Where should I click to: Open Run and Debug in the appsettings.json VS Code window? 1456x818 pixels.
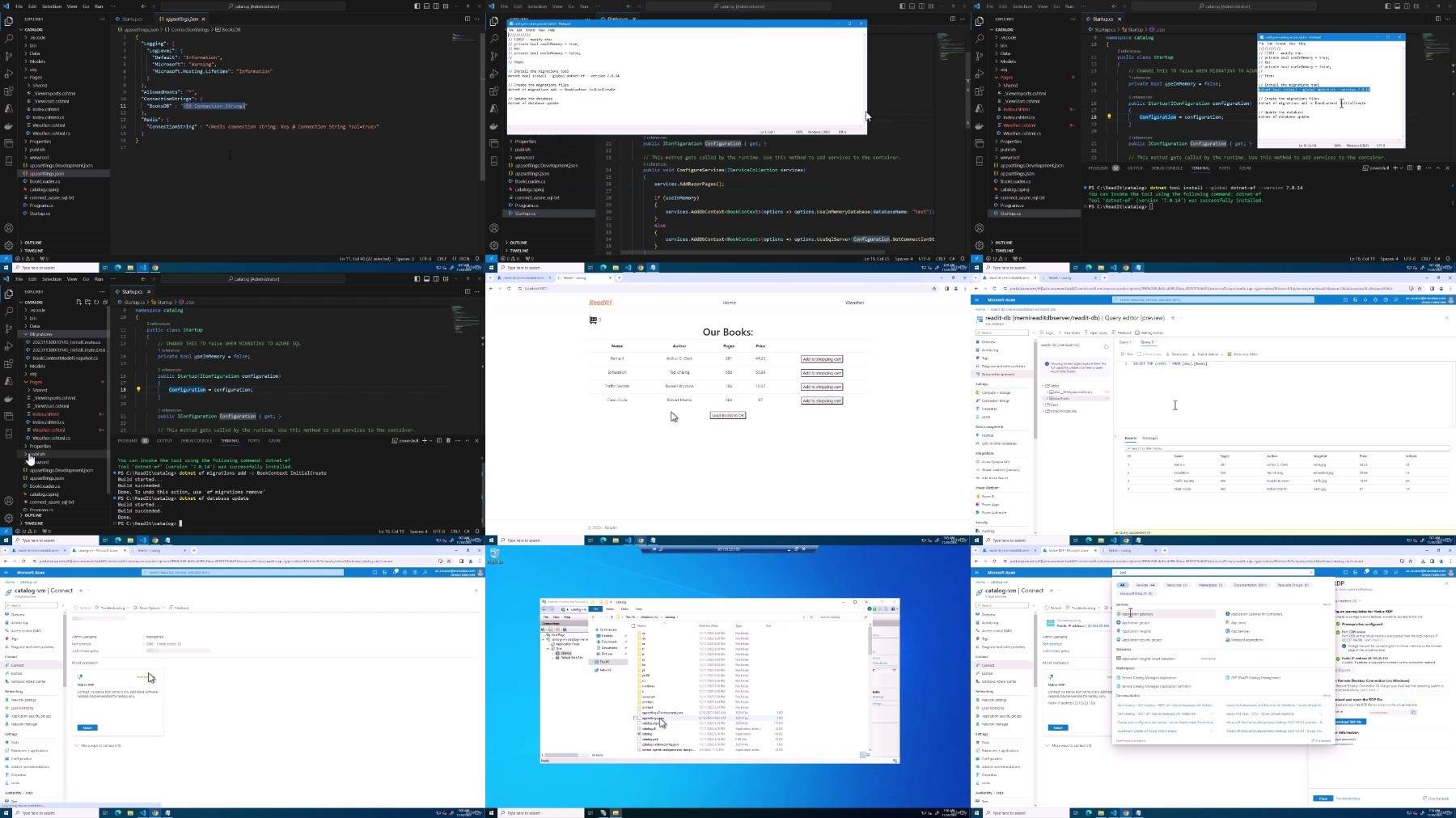[x=9, y=74]
